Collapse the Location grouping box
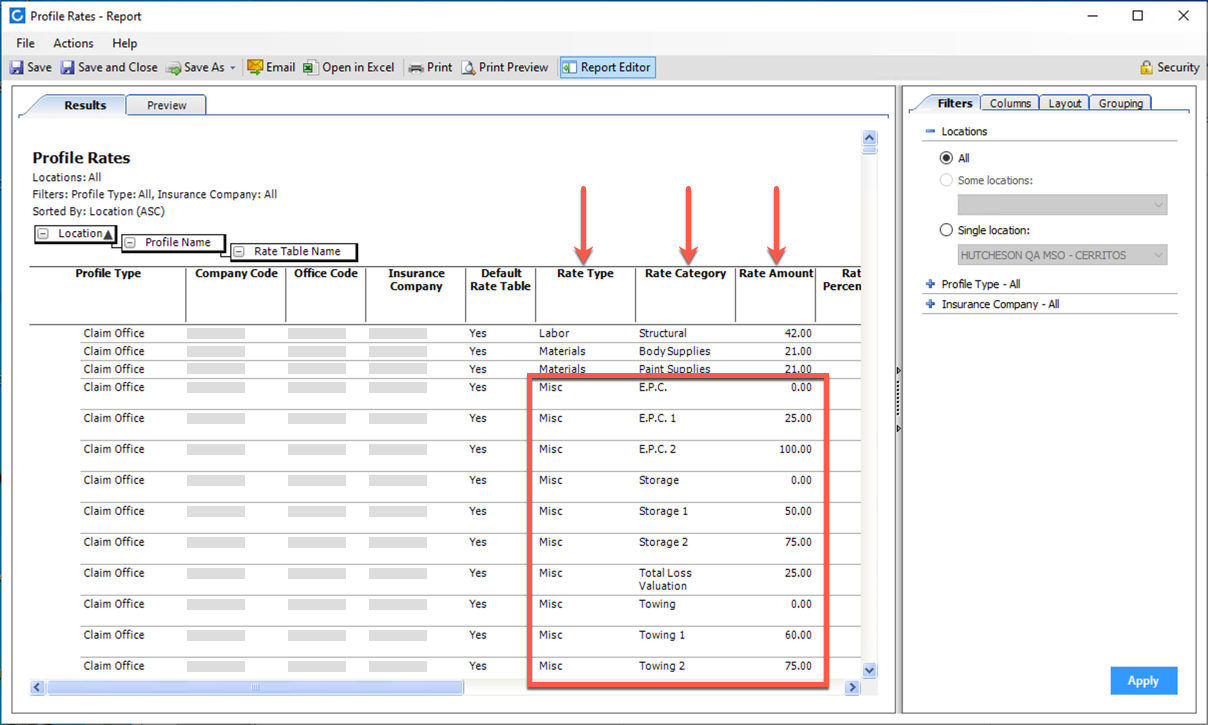1208x725 pixels. pyautogui.click(x=43, y=234)
